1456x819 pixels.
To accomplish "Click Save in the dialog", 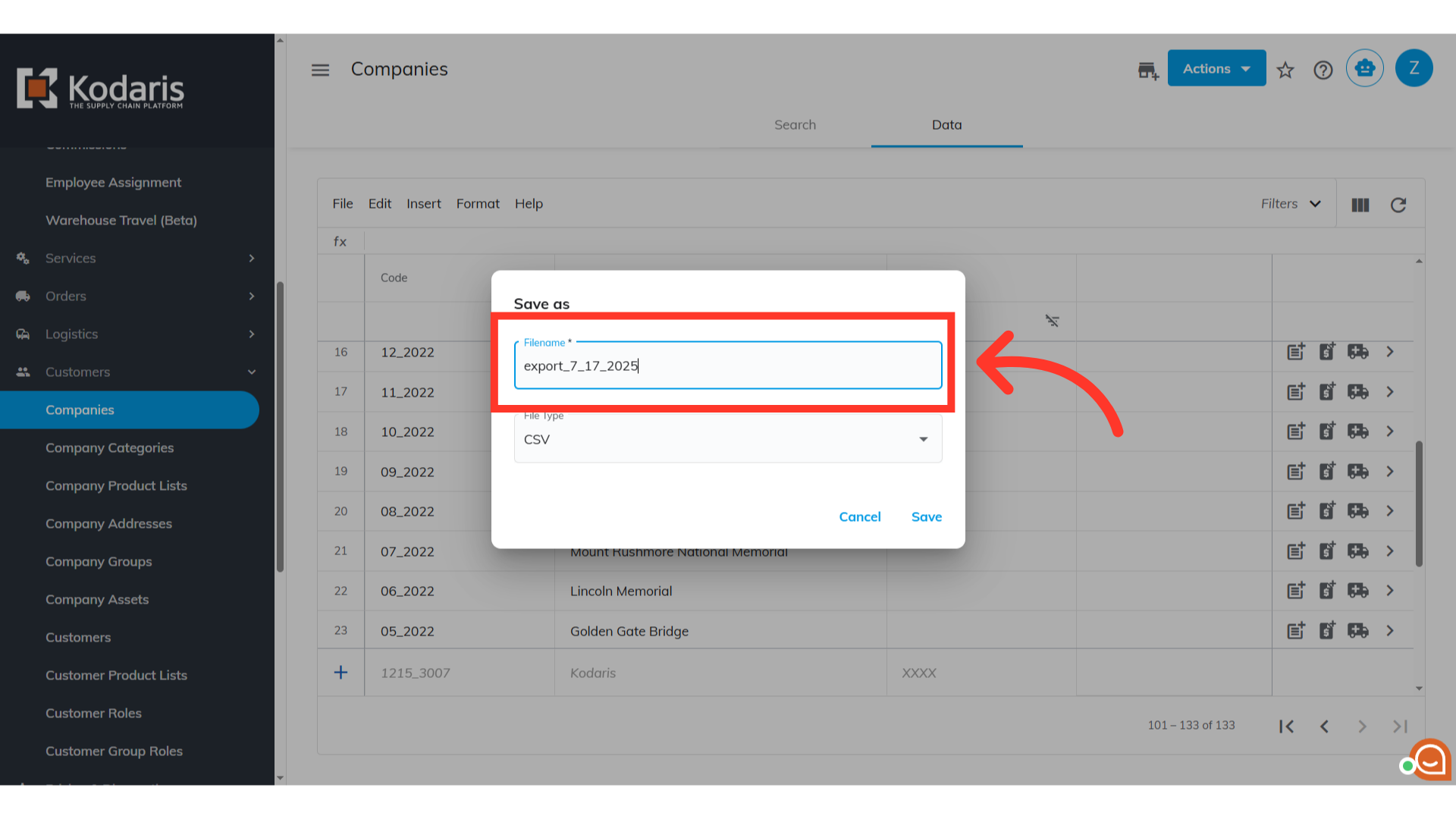I will point(926,516).
